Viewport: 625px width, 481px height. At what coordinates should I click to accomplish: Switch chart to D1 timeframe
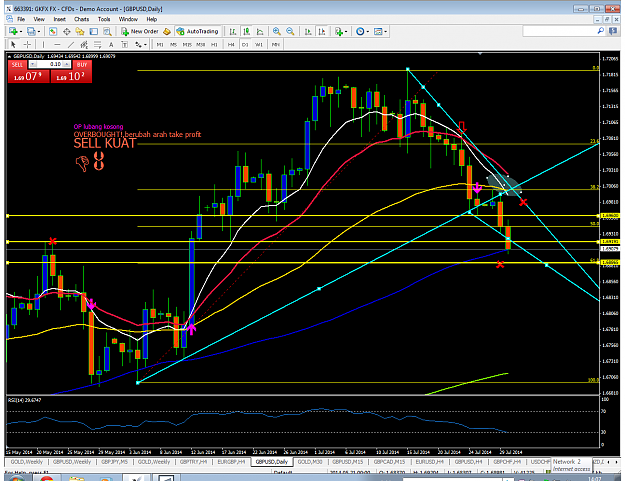pyautogui.click(x=245, y=45)
